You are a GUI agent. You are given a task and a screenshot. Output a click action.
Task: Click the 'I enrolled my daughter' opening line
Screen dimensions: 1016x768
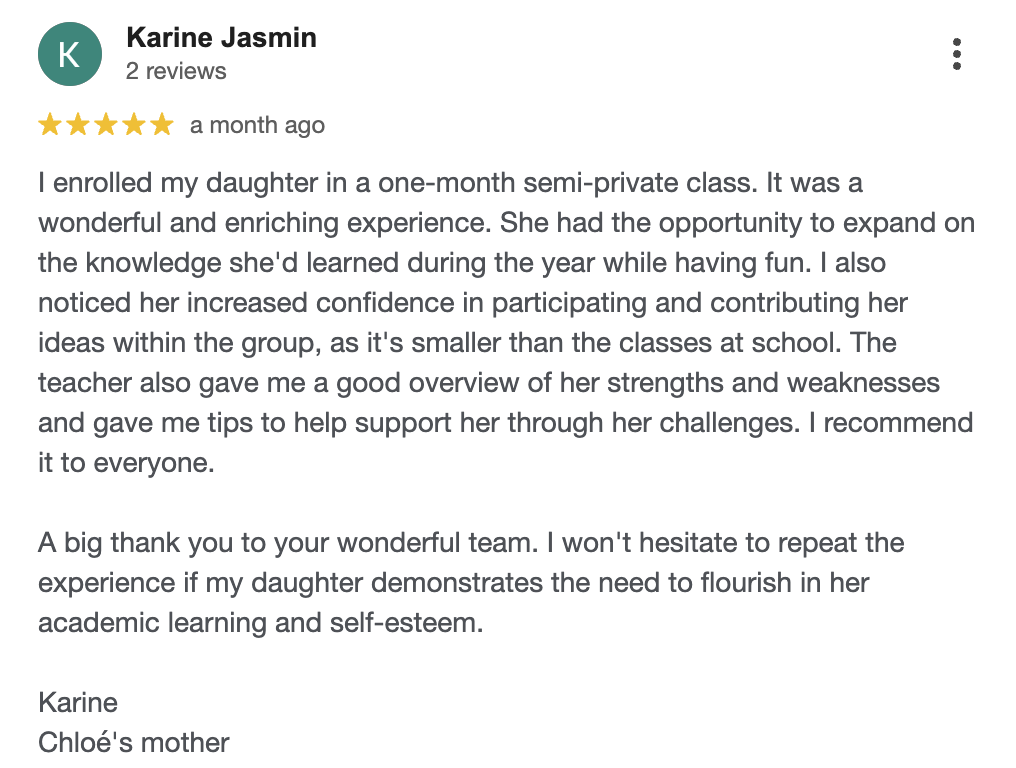click(x=450, y=183)
